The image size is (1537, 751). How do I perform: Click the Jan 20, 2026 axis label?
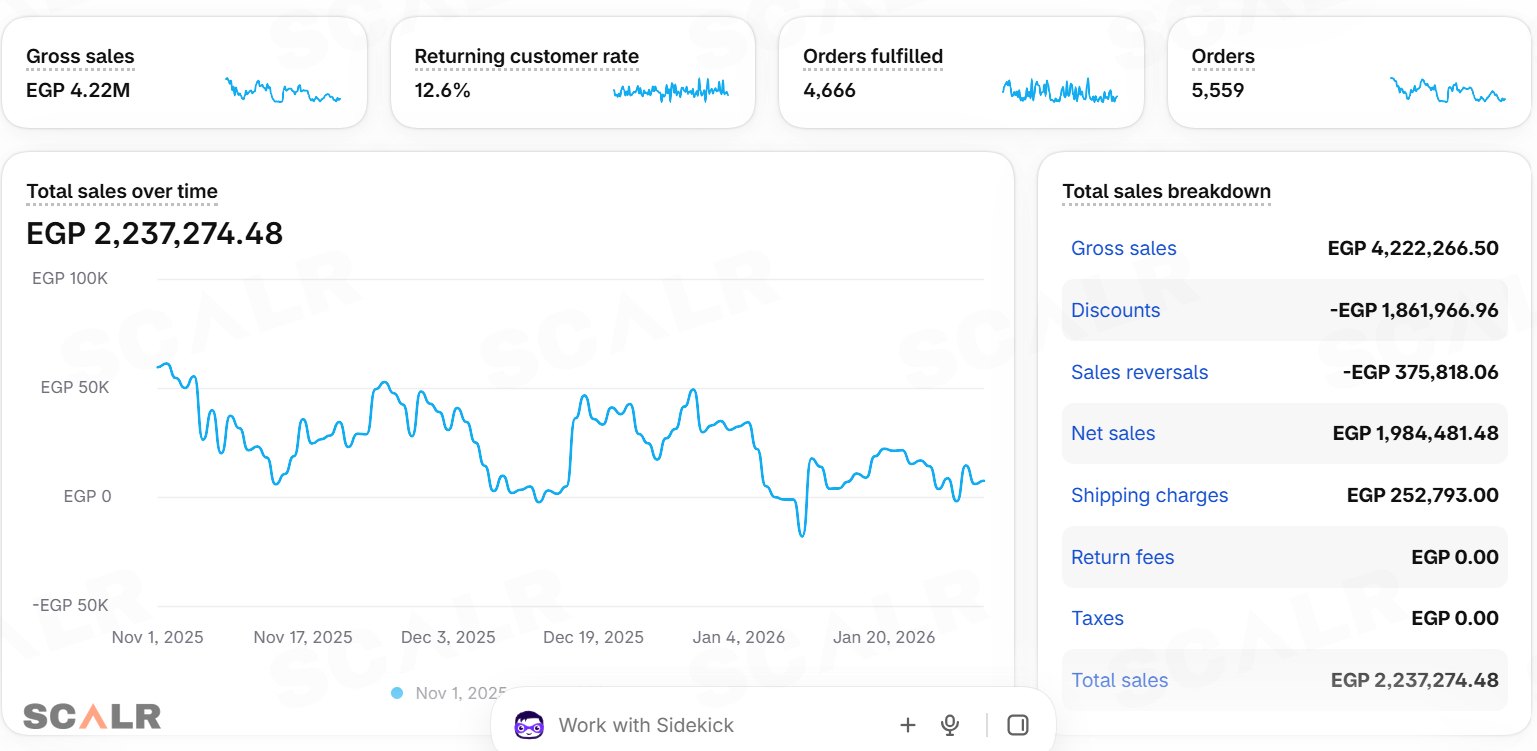tap(884, 638)
